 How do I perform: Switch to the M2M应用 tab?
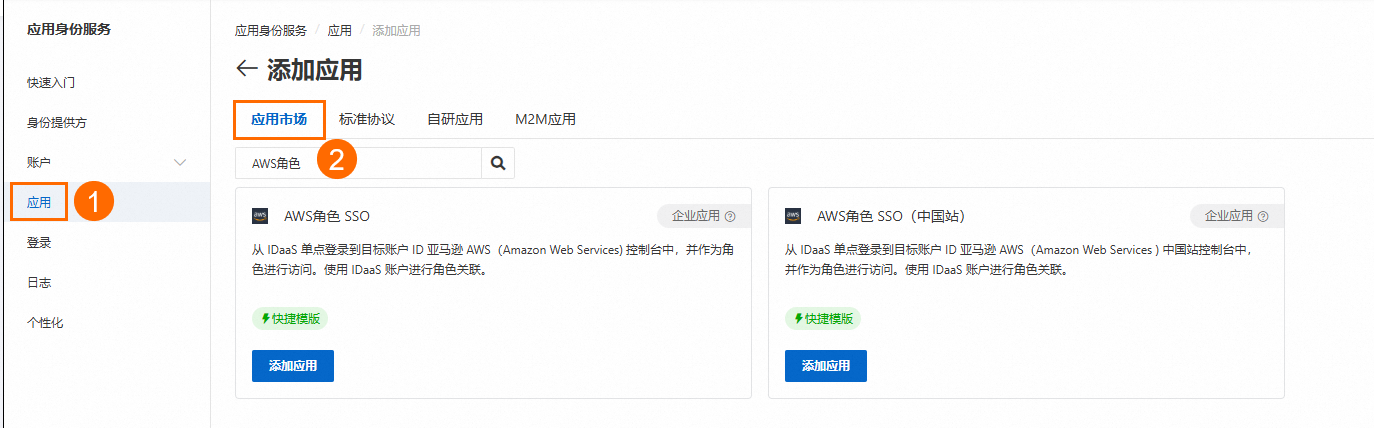pyautogui.click(x=545, y=119)
